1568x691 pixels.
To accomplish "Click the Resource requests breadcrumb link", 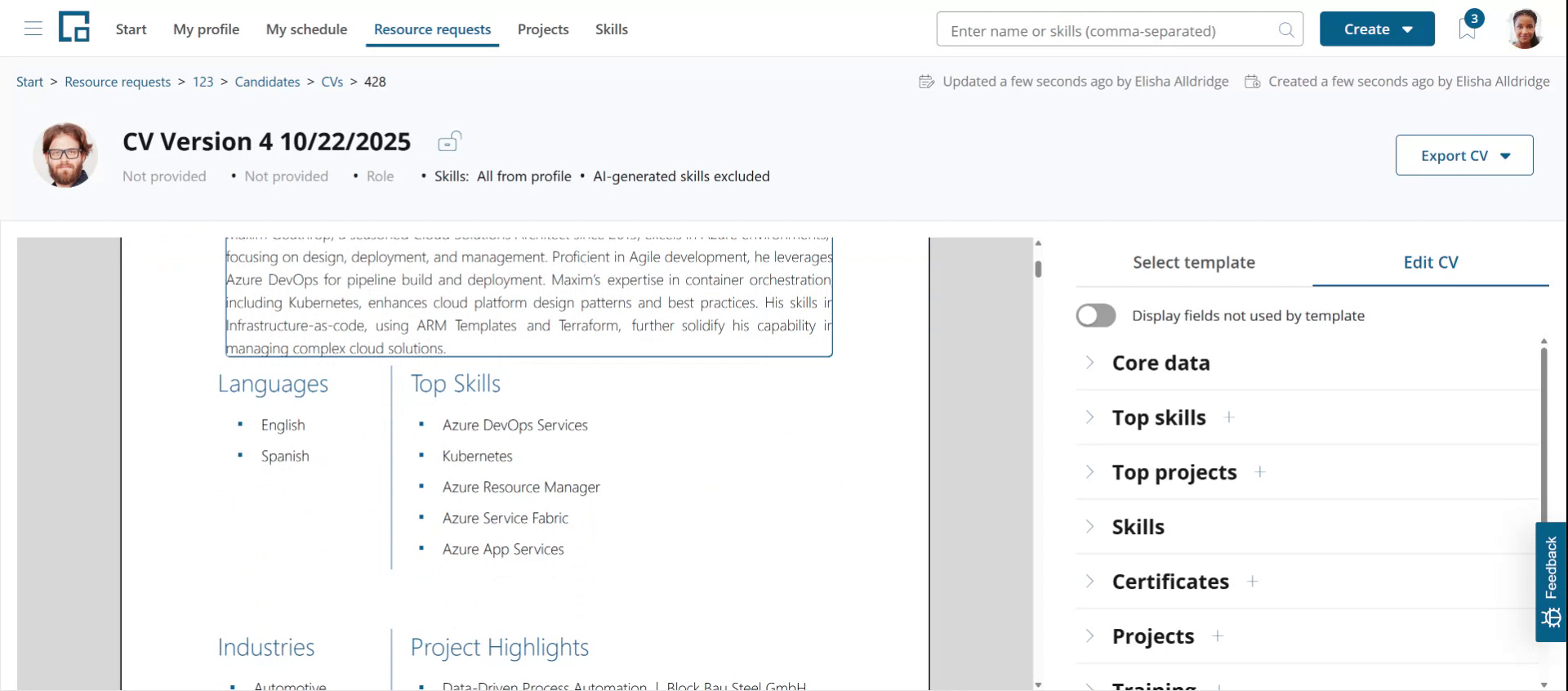I will (x=118, y=82).
